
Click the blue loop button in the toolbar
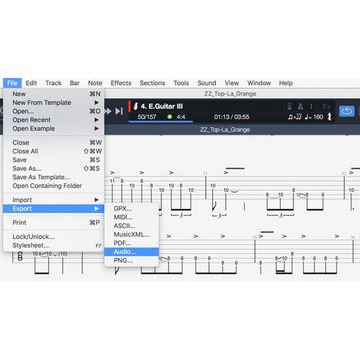[x=347, y=111]
